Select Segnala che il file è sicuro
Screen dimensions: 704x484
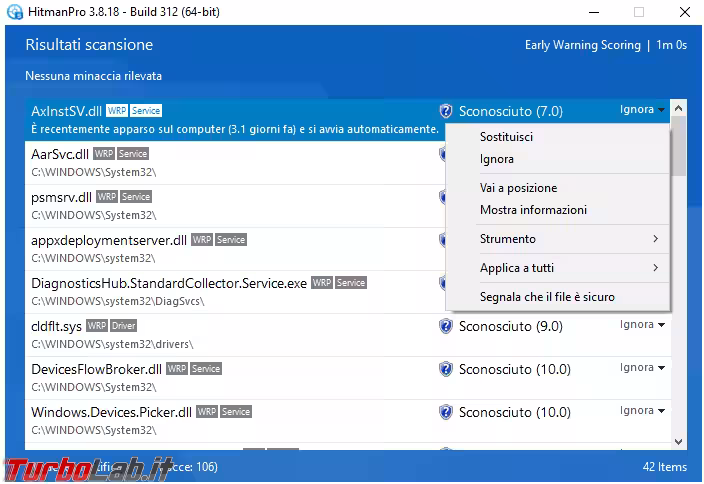pyautogui.click(x=557, y=297)
